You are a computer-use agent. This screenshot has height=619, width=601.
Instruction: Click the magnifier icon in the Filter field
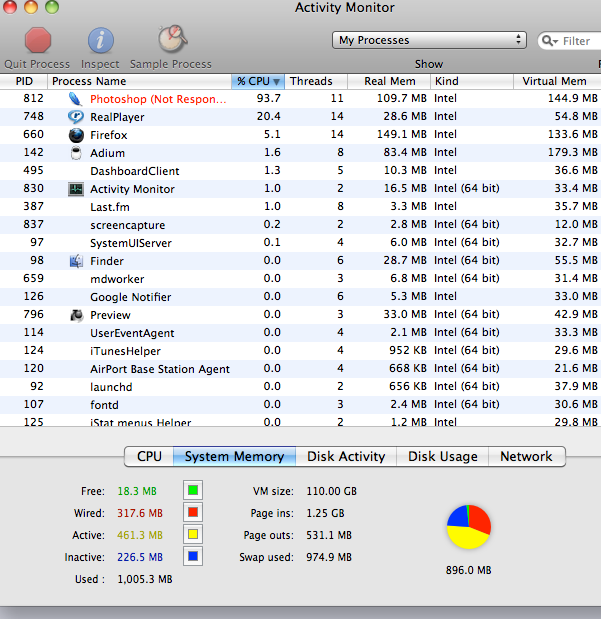click(x=549, y=41)
